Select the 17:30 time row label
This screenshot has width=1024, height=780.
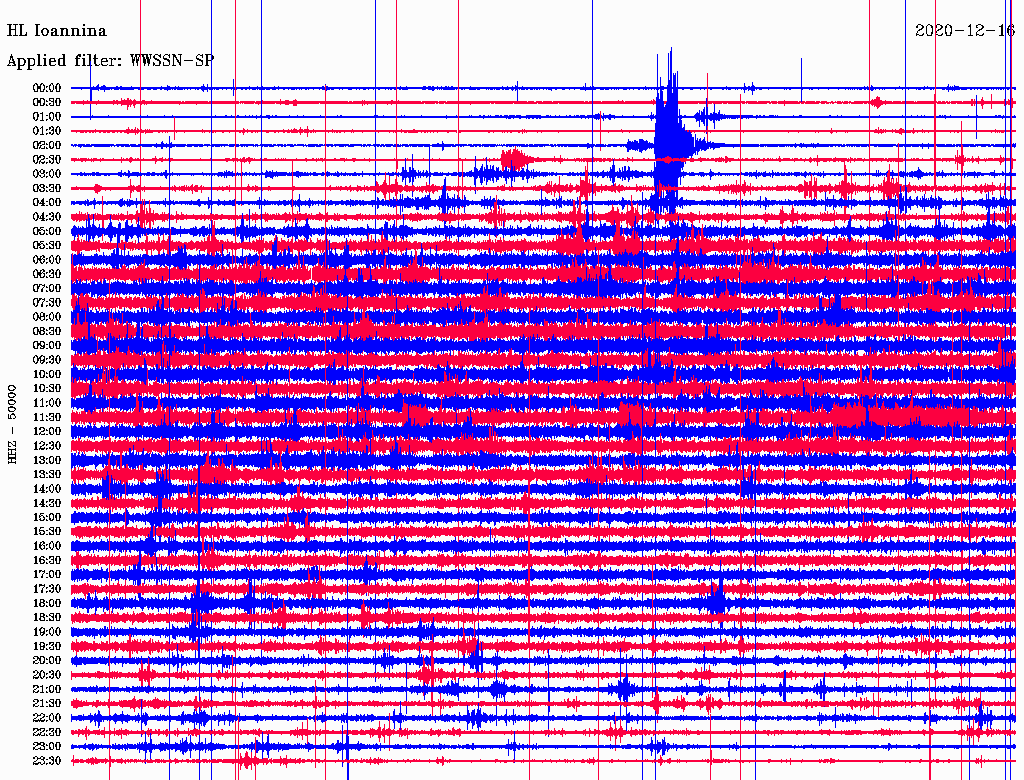[x=47, y=589]
